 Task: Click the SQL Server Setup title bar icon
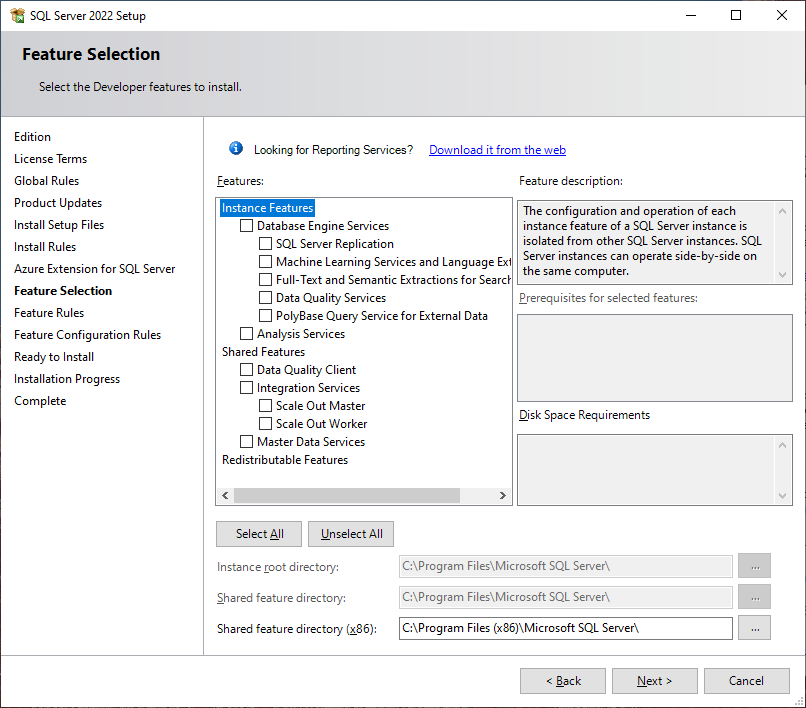(15, 15)
